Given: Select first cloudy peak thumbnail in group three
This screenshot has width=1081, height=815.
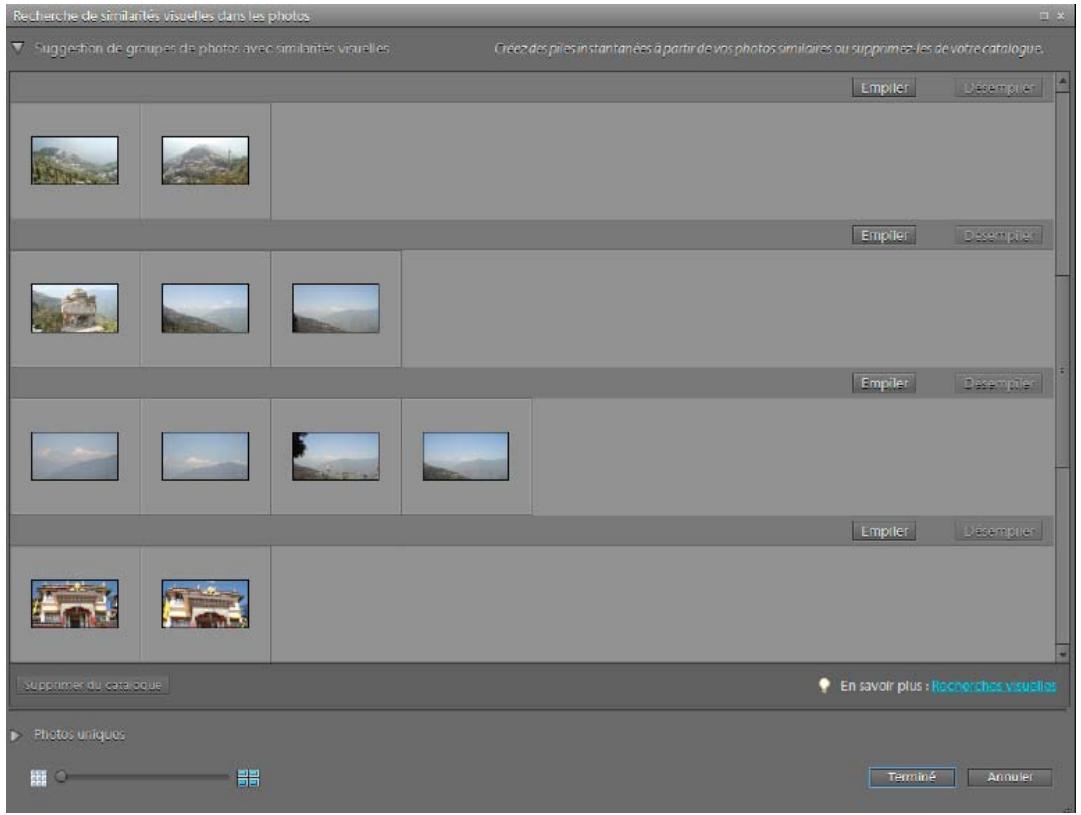Looking at the screenshot, I should [74, 456].
